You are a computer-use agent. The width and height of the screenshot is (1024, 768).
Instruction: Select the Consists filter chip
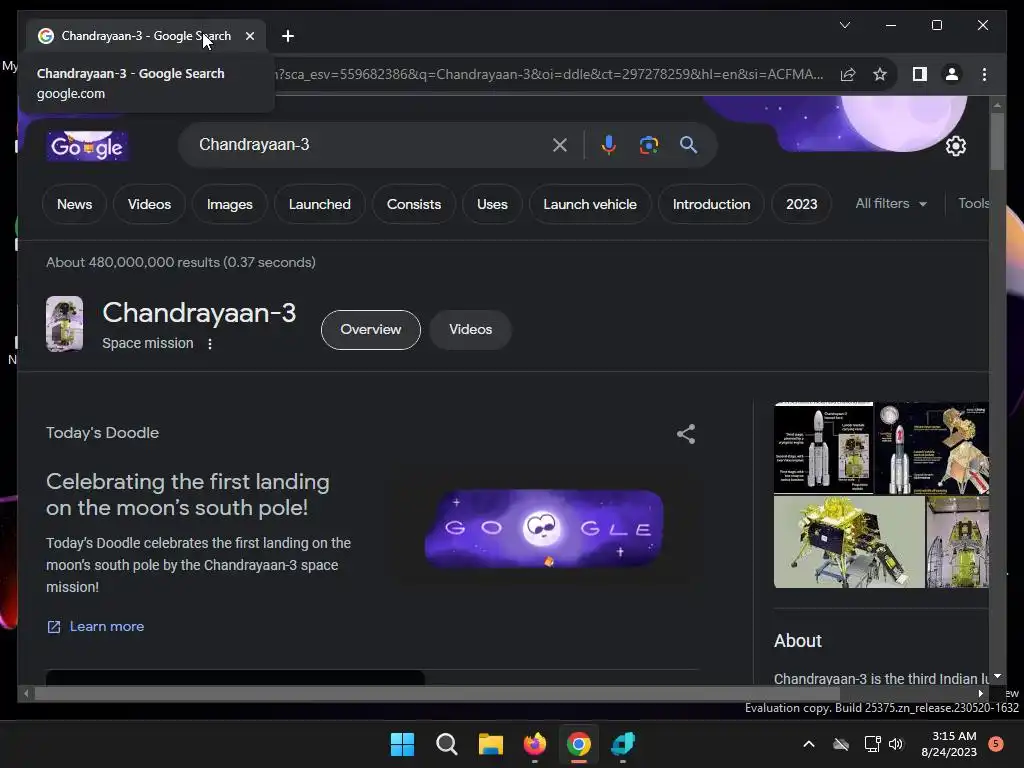pos(414,204)
